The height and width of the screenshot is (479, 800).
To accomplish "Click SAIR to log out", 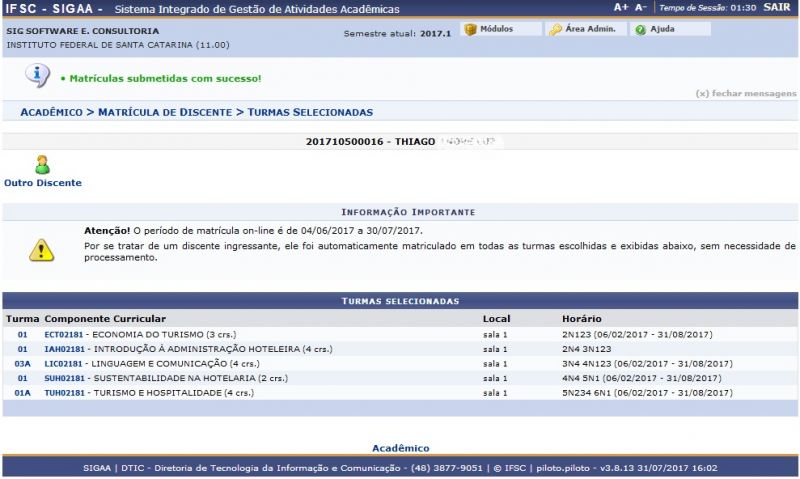I will pyautogui.click(x=776, y=7).
